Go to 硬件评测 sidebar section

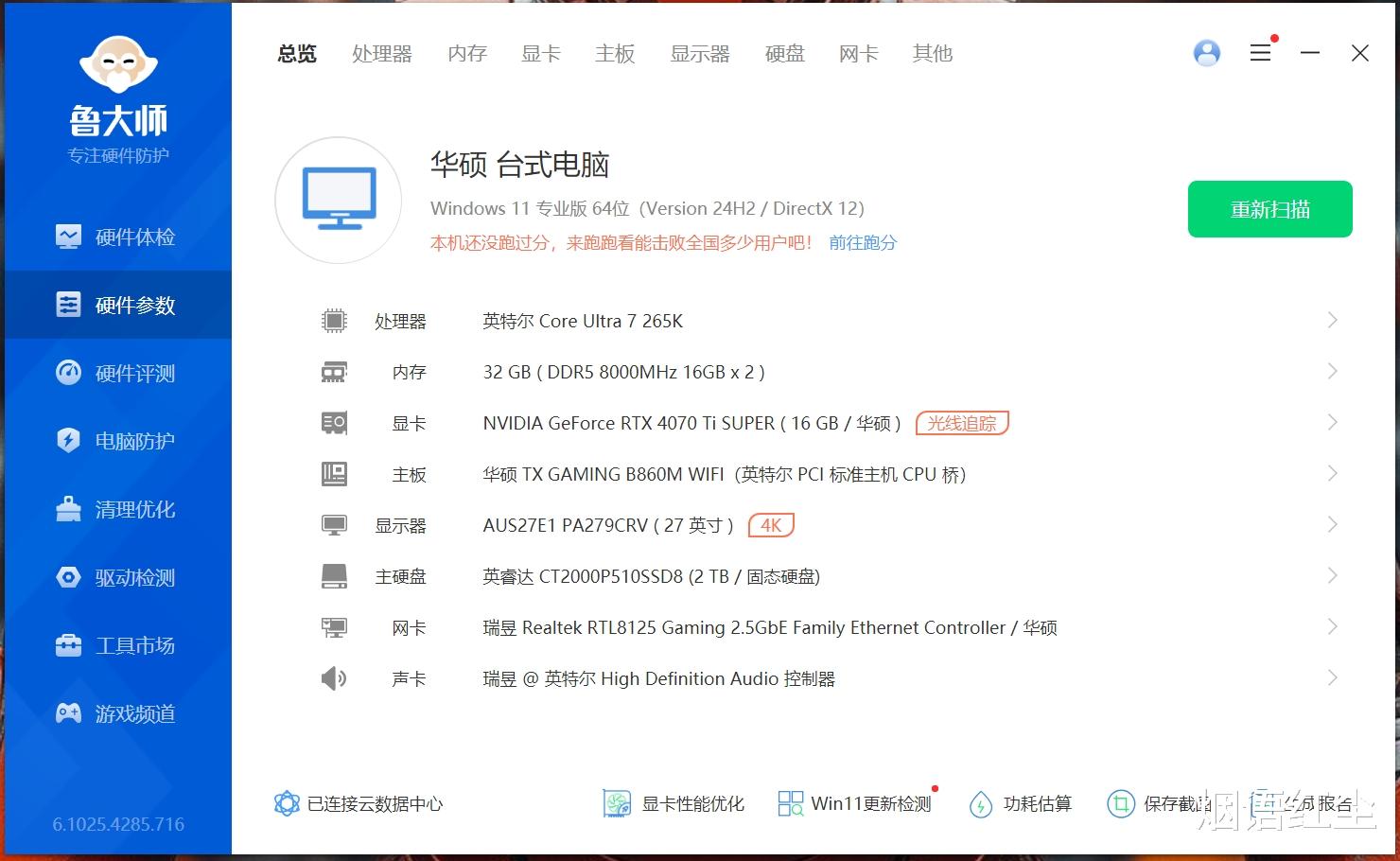coord(118,373)
